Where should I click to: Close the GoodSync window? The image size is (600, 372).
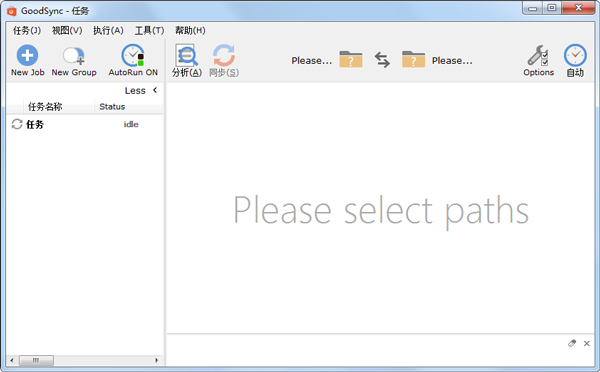(x=579, y=8)
